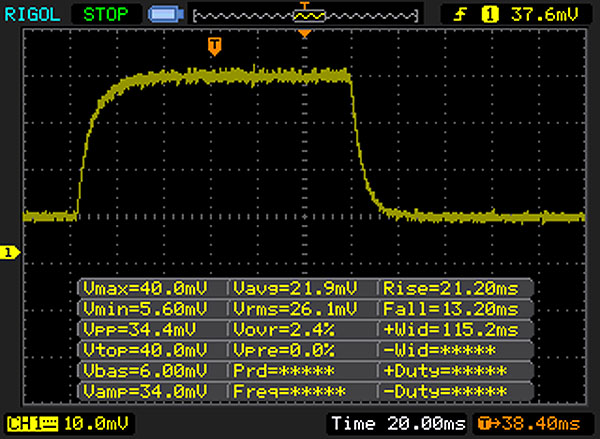Click the +Duty measurement cell
This screenshot has height=439, width=600.
445,371
